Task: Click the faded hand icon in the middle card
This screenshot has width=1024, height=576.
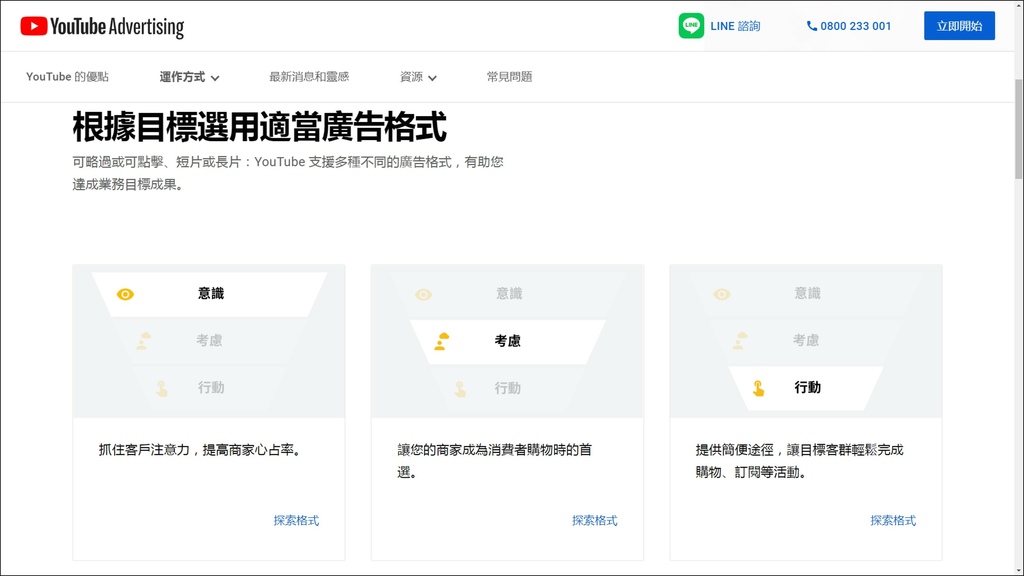Action: (x=460, y=389)
